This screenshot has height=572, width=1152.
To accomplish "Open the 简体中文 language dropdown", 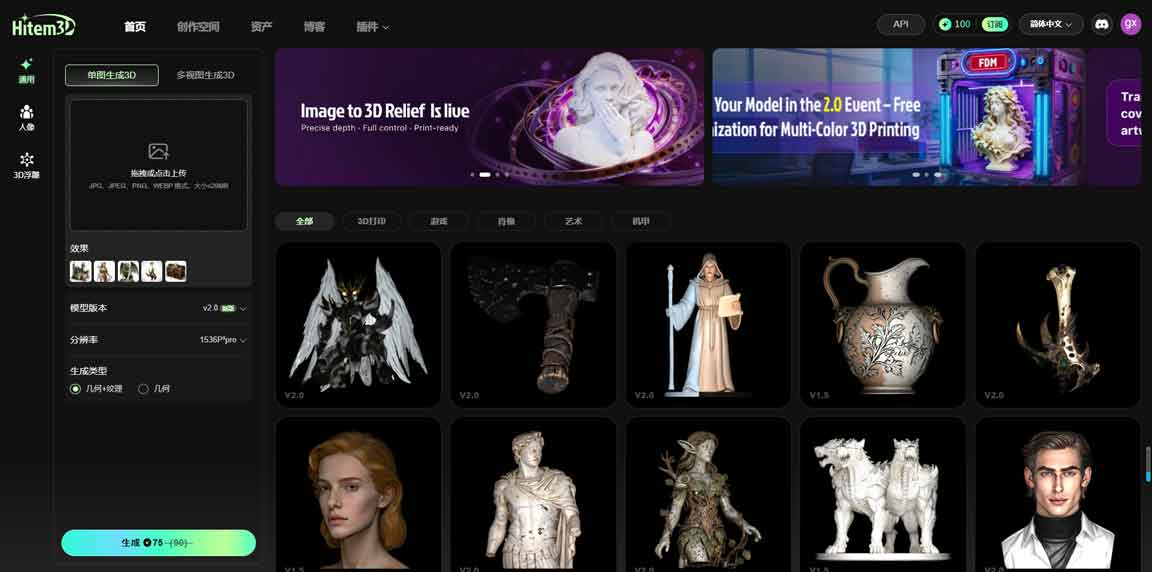I will [1051, 24].
